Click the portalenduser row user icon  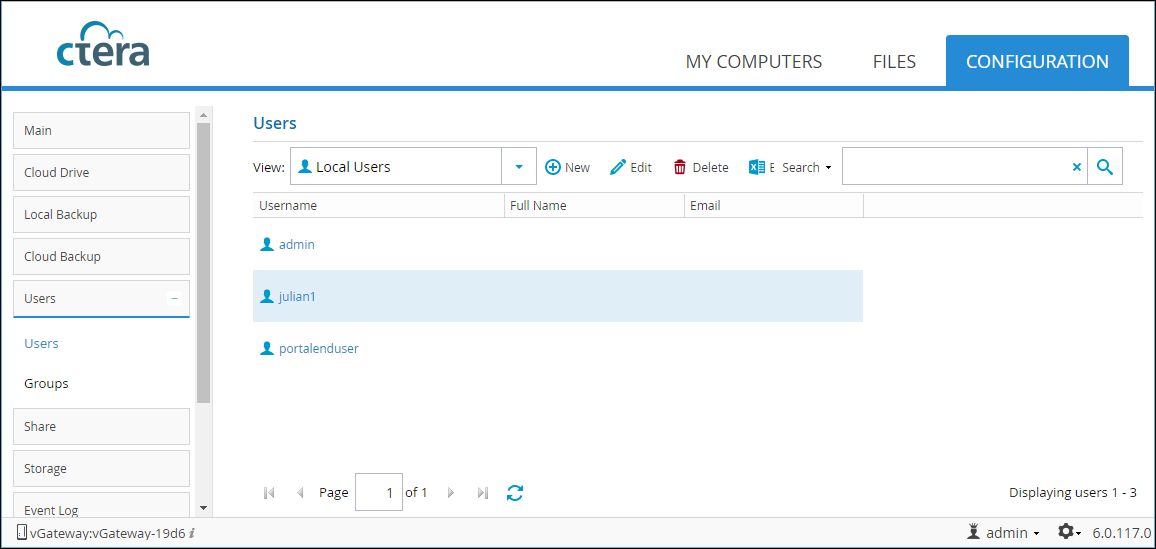click(x=267, y=349)
